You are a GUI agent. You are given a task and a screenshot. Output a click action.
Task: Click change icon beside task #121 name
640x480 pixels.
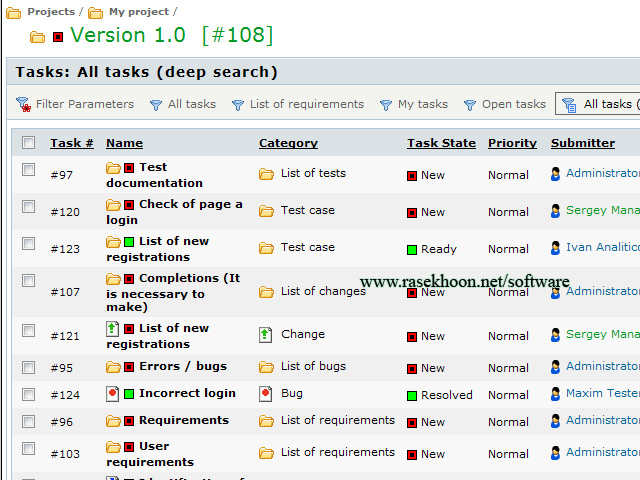[x=112, y=329]
